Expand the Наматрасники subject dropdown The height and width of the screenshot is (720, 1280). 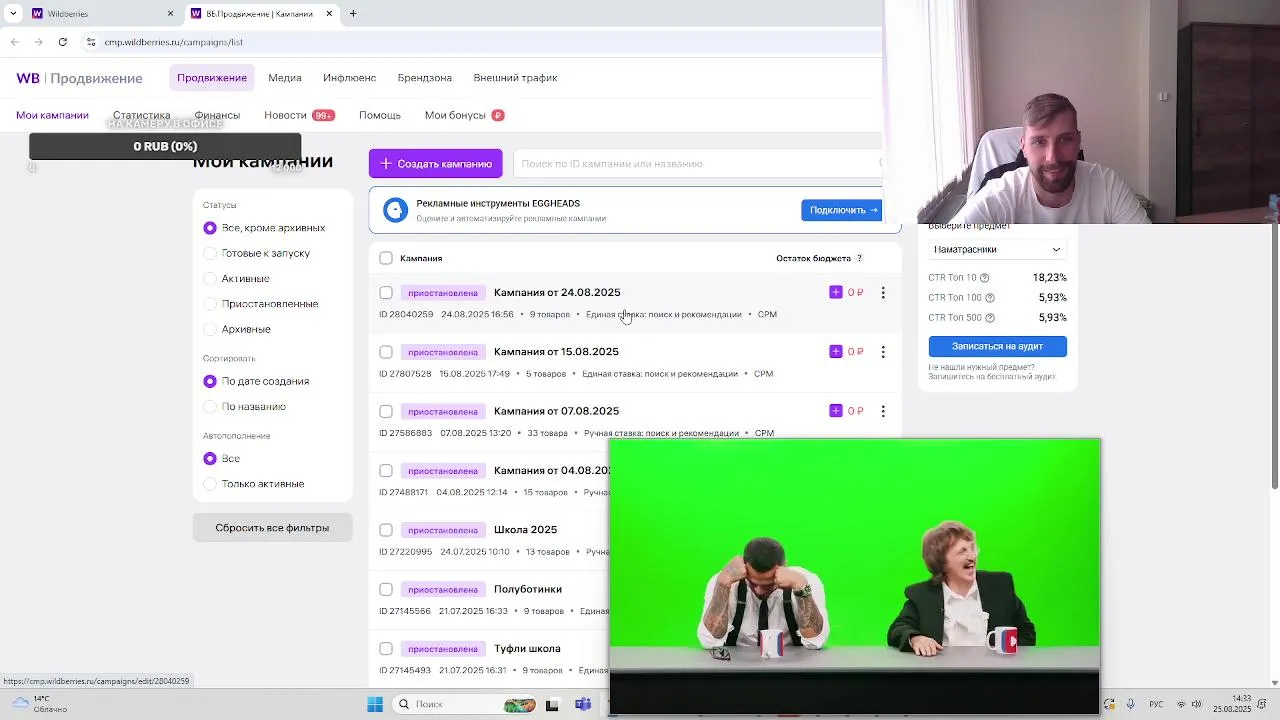coord(997,249)
